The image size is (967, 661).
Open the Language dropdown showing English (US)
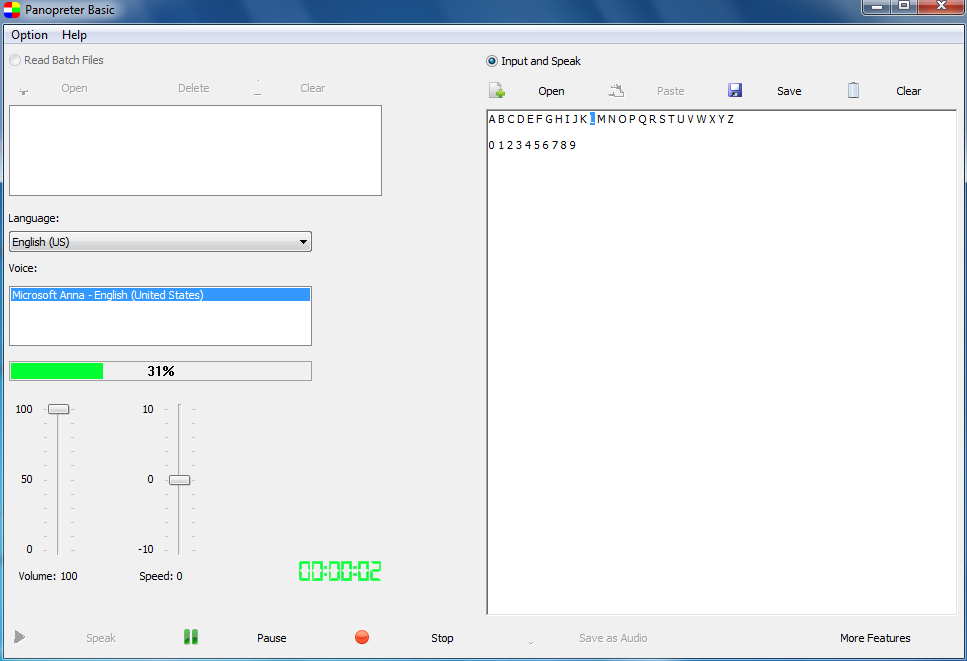coord(160,242)
